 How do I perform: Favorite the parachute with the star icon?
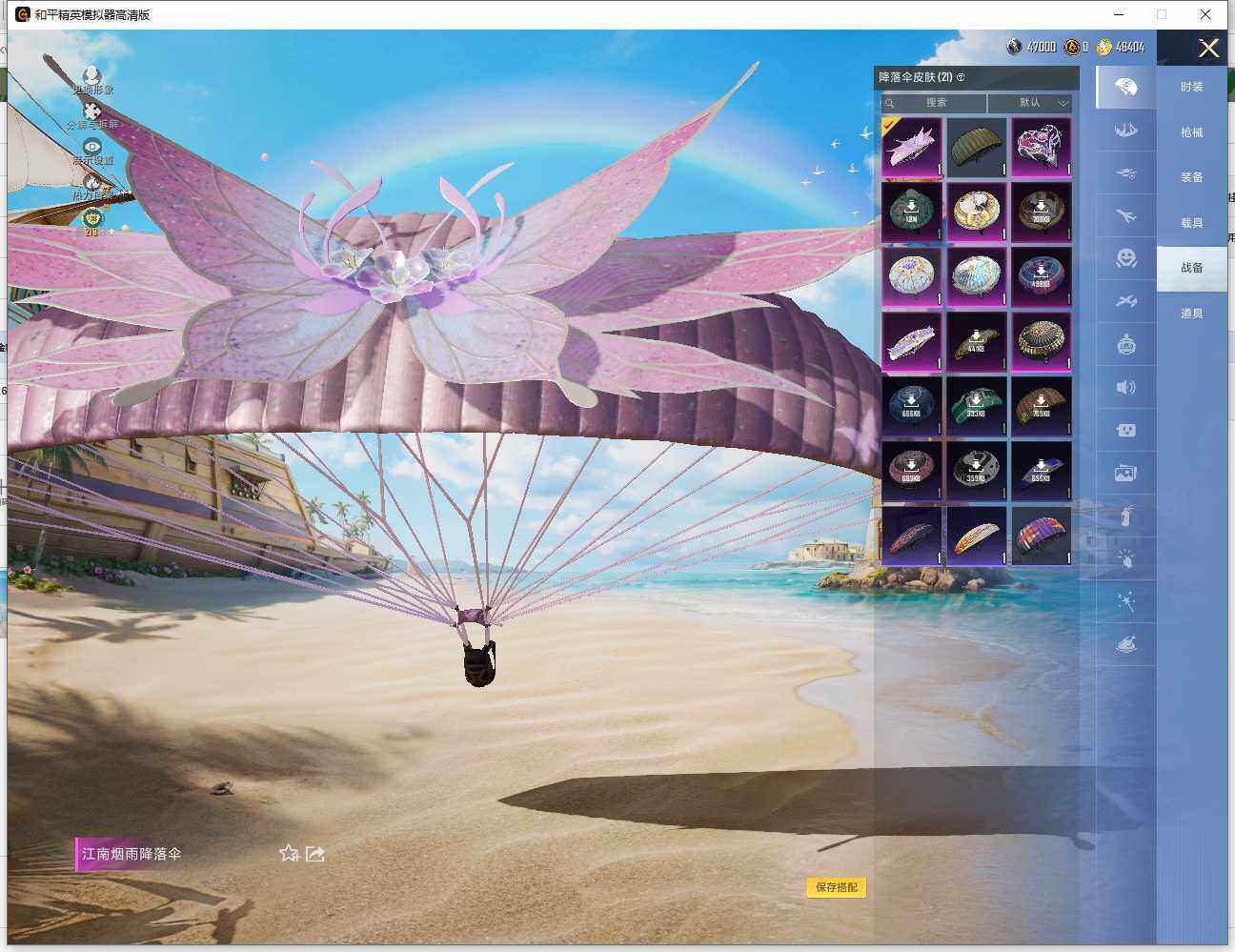pyautogui.click(x=289, y=853)
